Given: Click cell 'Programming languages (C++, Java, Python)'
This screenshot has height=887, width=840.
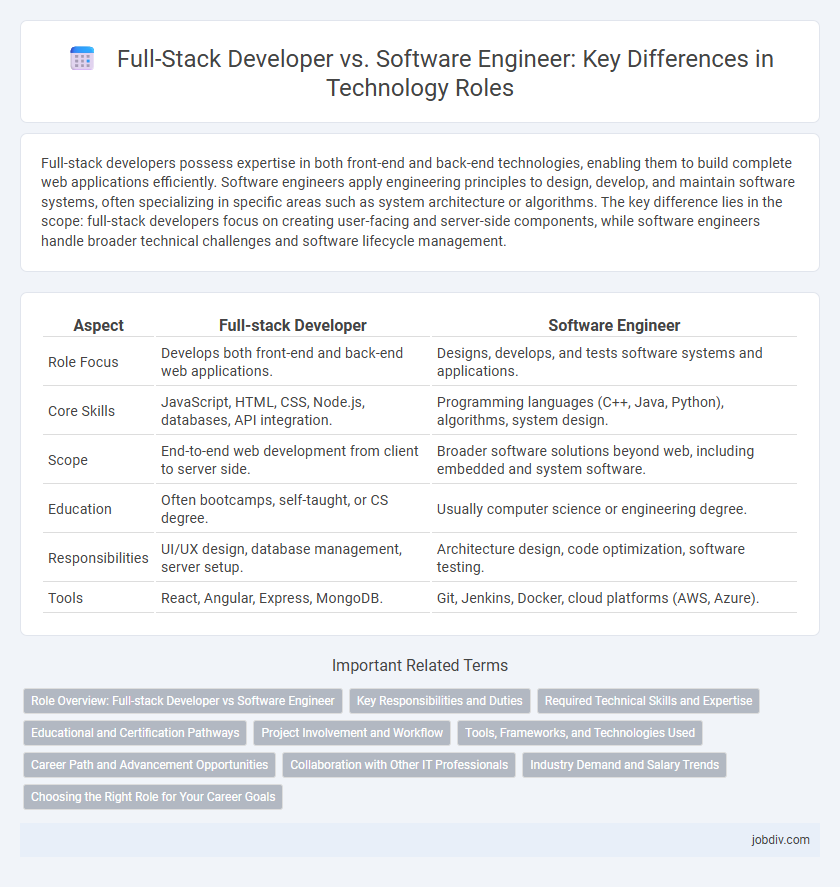Looking at the screenshot, I should [x=614, y=411].
